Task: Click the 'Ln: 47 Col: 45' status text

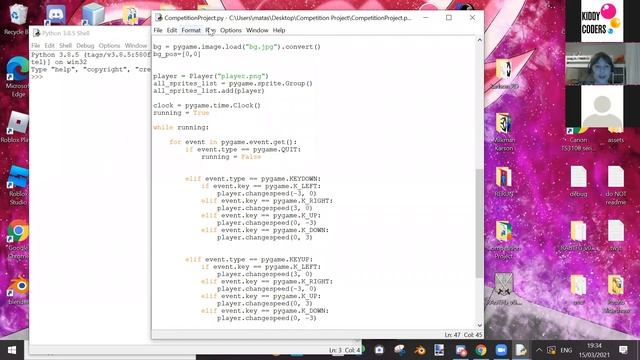Action: 463,335
